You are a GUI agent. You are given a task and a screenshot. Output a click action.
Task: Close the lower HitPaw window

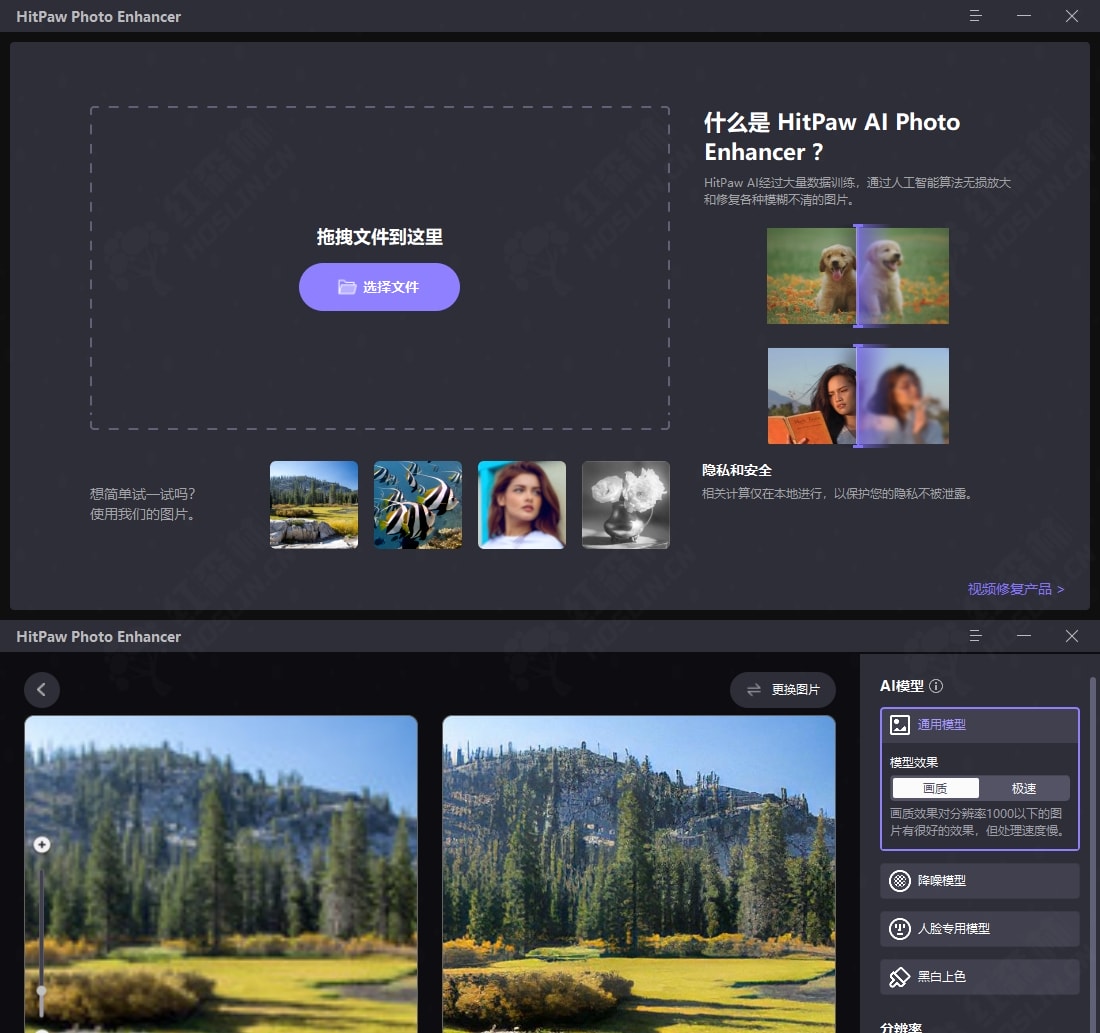pyautogui.click(x=1071, y=636)
